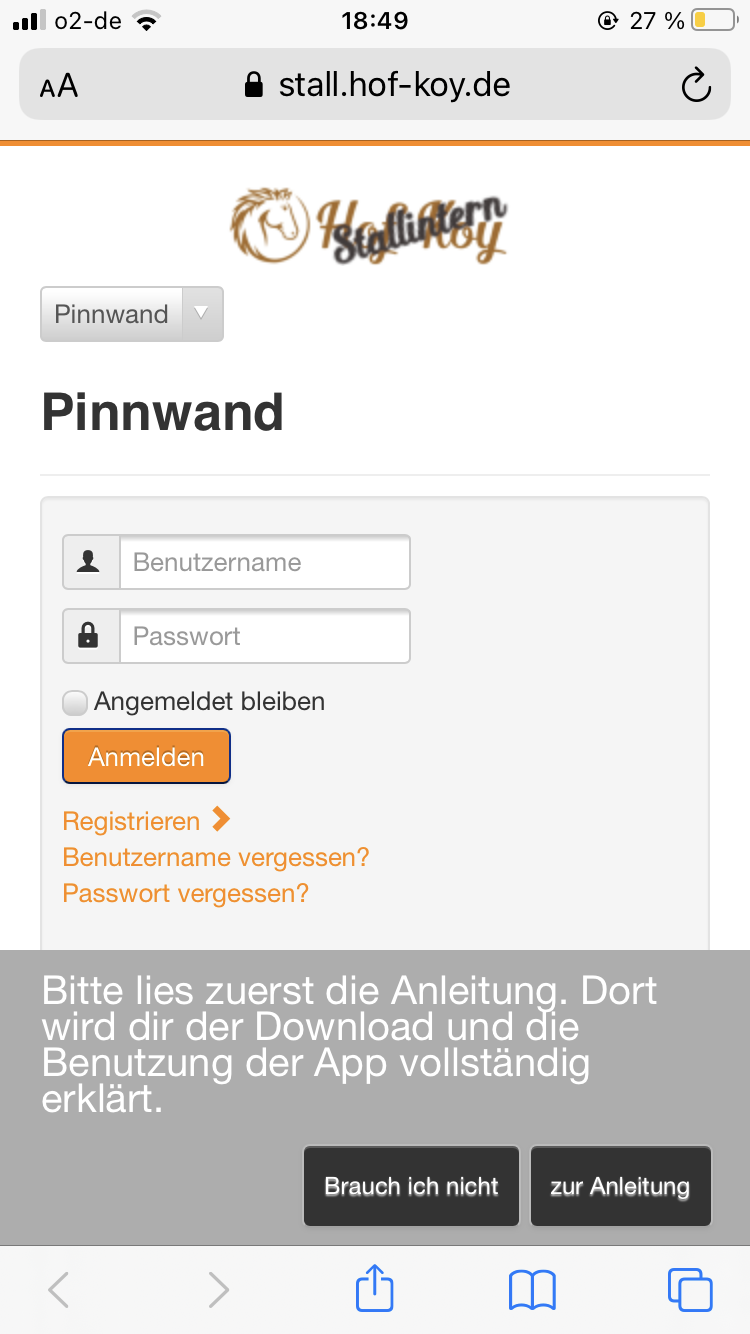Open Safari bookmarks book icon
The image size is (750, 1334).
(532, 1289)
